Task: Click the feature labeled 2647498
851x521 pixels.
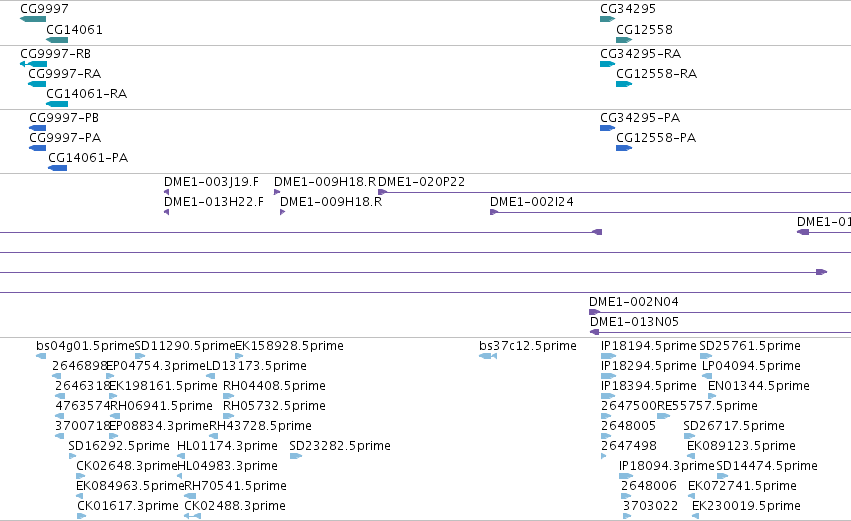Action: click(x=628, y=446)
